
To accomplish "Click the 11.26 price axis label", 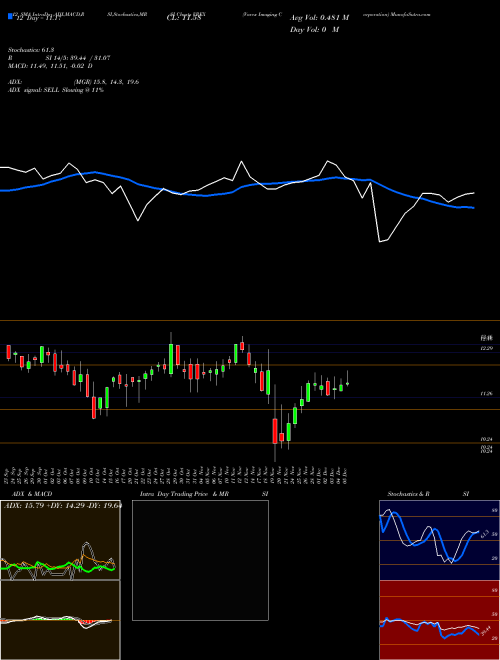I will click(487, 394).
